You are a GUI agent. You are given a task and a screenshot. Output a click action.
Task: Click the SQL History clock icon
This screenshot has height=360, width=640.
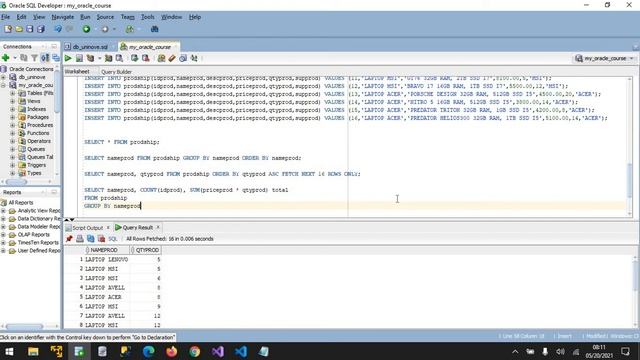point(183,58)
